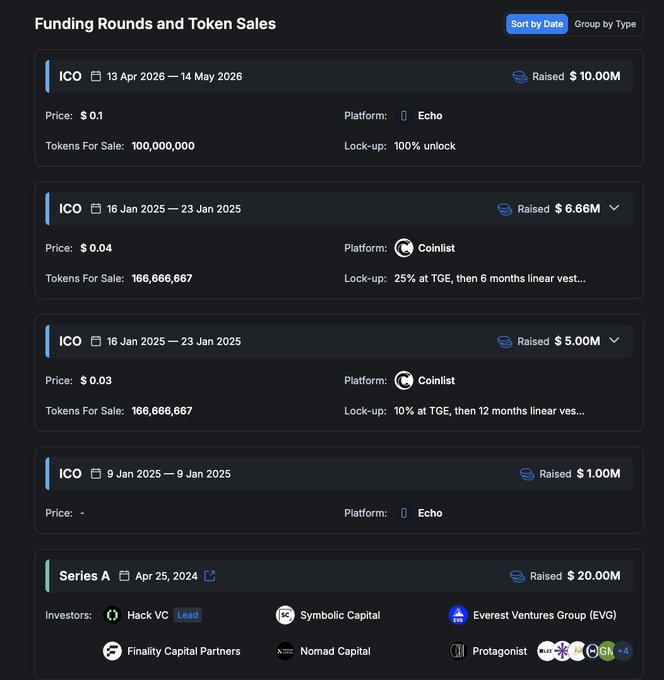Expand the $6.66M ICO round chevron
This screenshot has height=680, width=664.
[614, 208]
